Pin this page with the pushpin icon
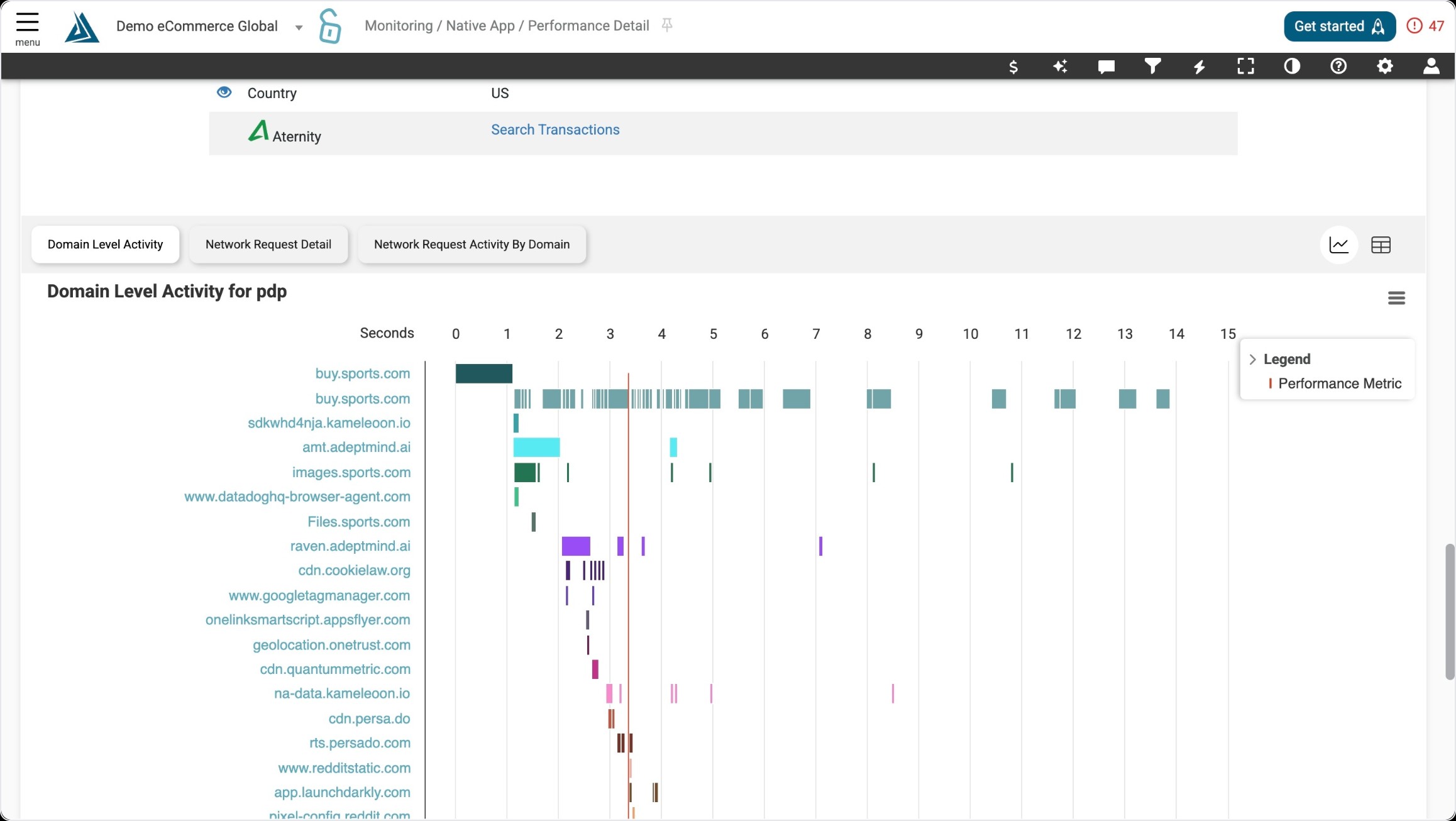Screen dimensions: 1456x821 click(x=667, y=25)
